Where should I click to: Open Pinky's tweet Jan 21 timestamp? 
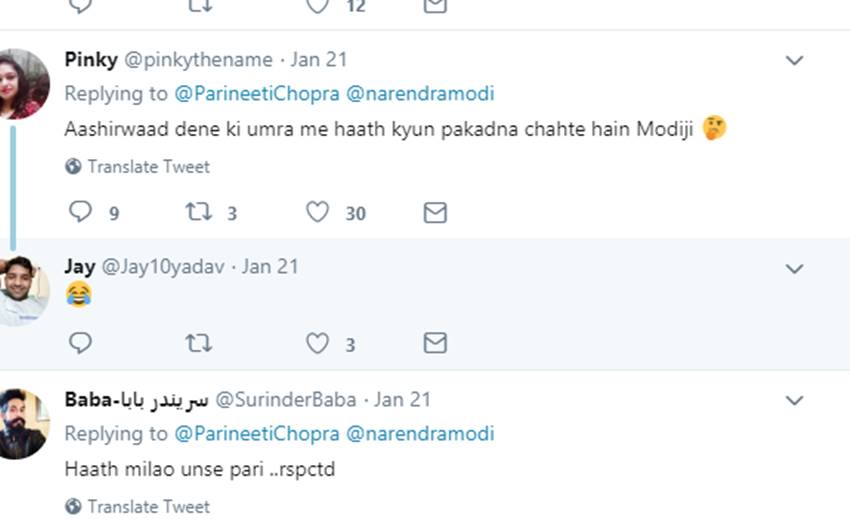pyautogui.click(x=319, y=60)
